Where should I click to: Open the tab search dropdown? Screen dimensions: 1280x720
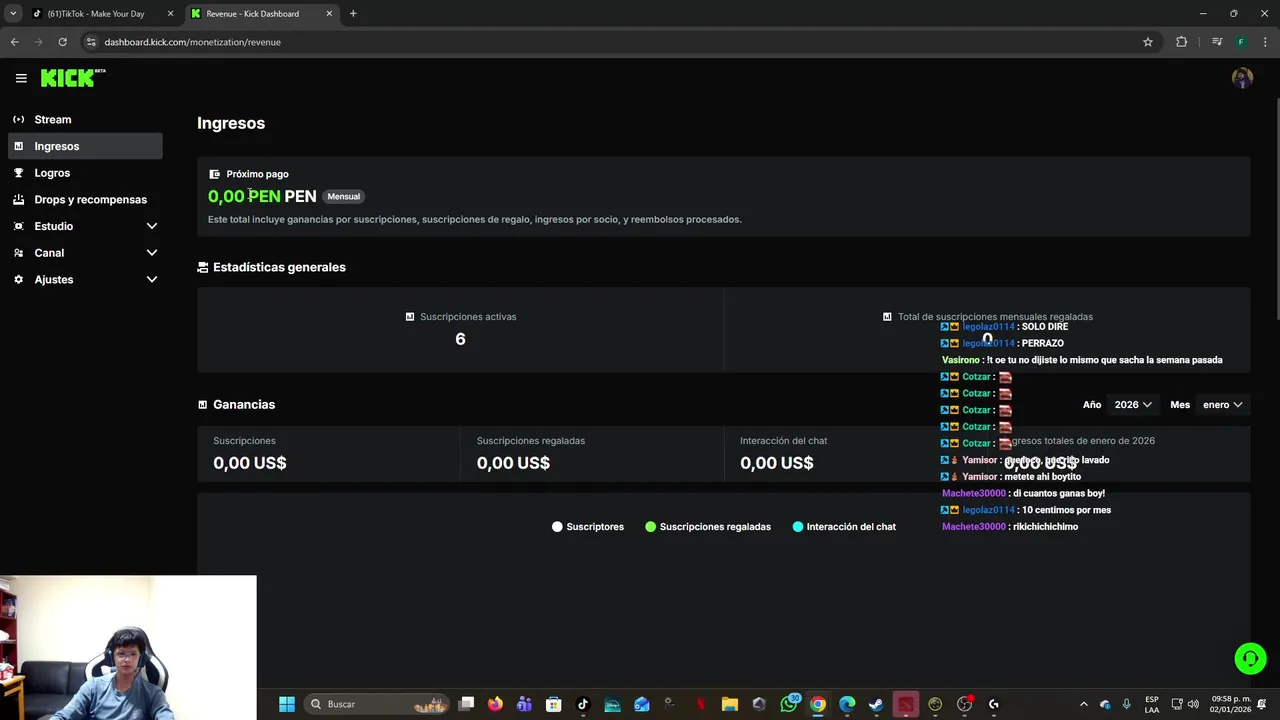pos(13,14)
